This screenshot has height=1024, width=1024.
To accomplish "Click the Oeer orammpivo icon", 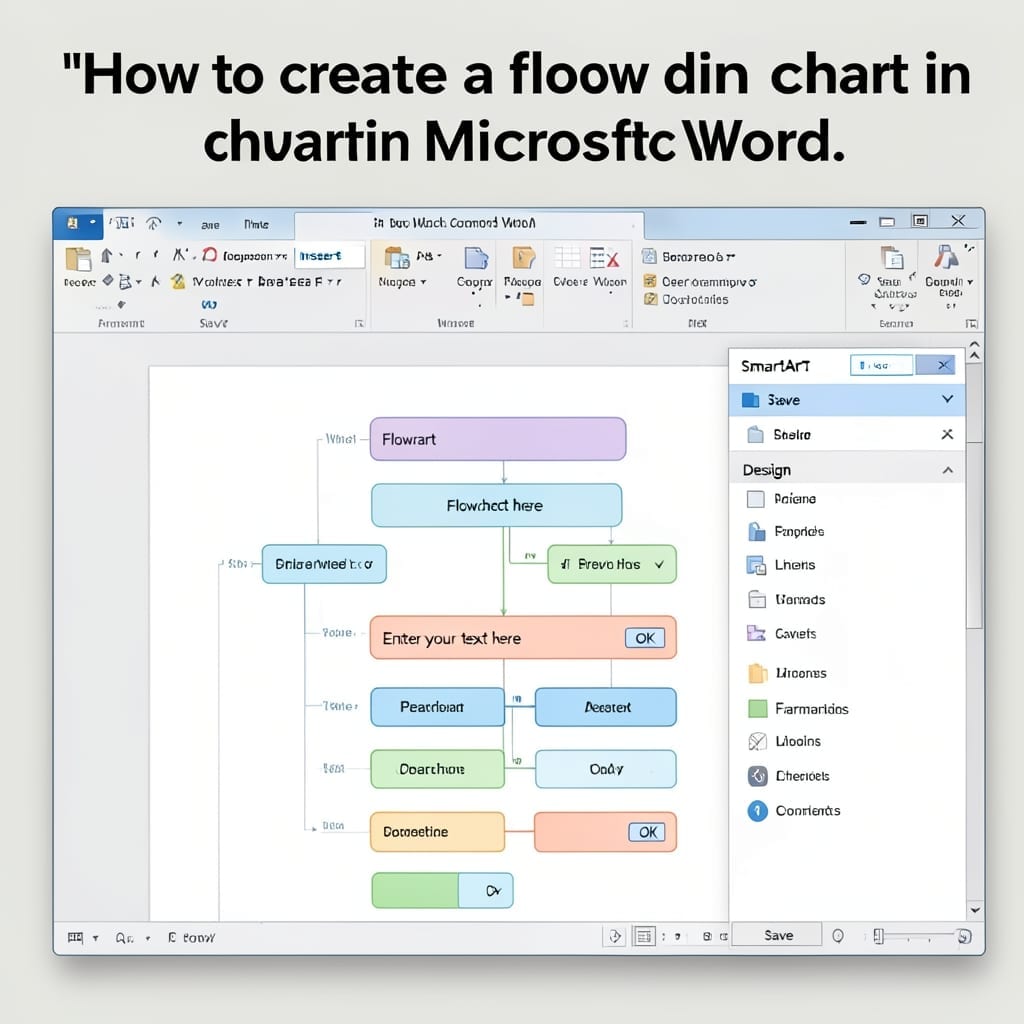I will tap(650, 281).
